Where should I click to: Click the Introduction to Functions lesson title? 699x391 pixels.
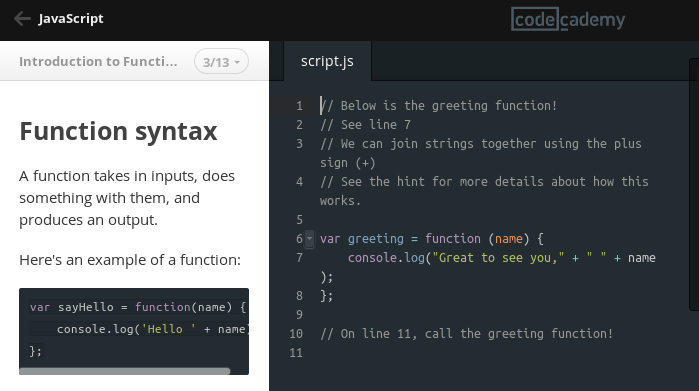[x=98, y=62]
